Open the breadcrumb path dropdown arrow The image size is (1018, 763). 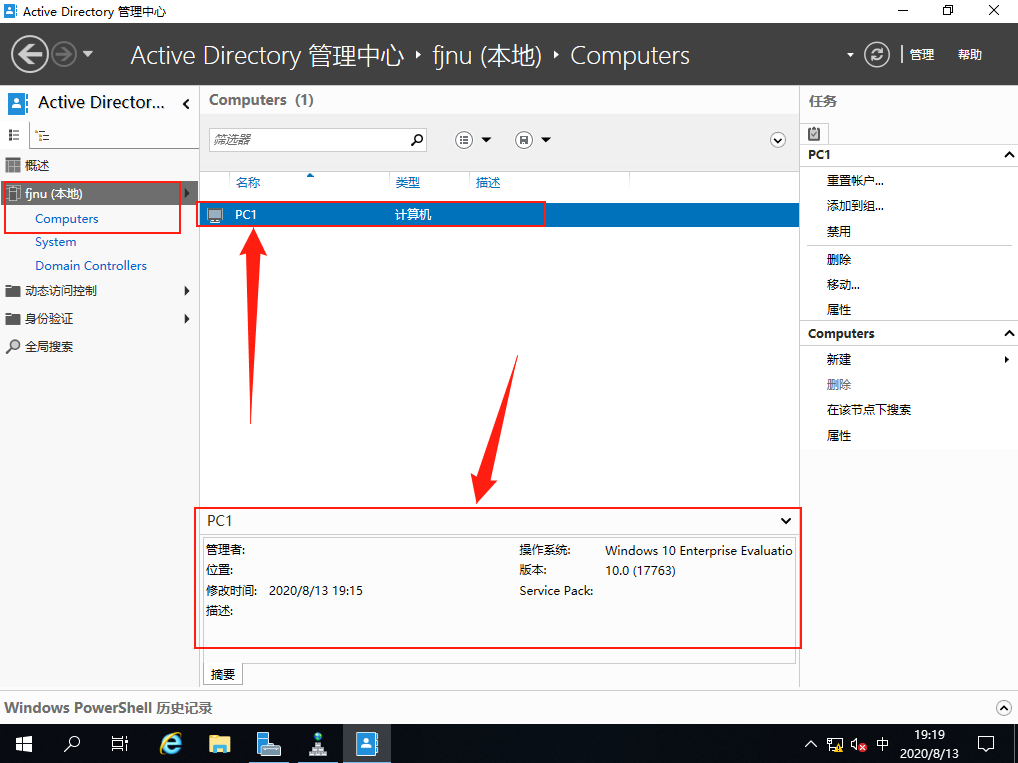(850, 55)
